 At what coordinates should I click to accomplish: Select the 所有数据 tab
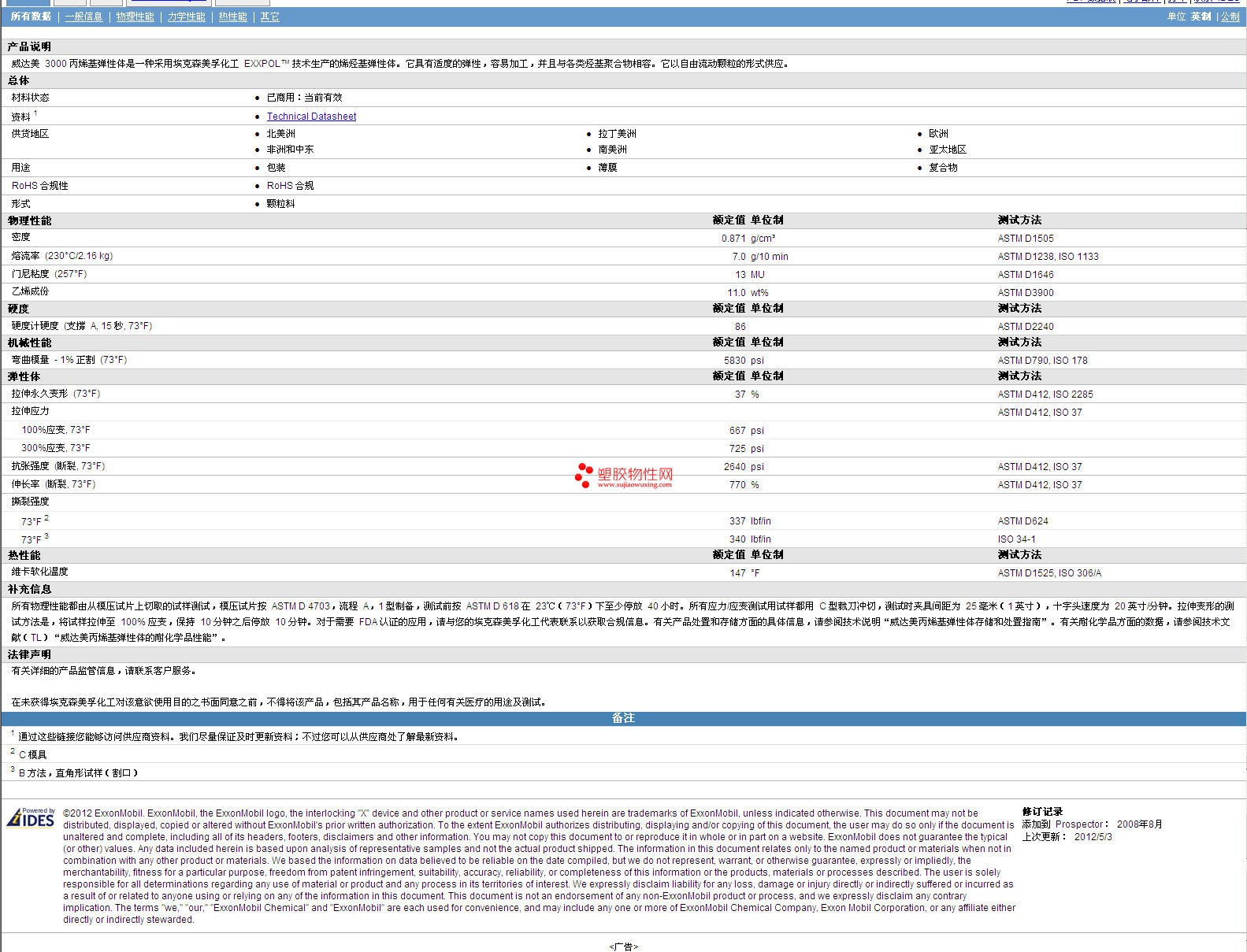click(31, 17)
